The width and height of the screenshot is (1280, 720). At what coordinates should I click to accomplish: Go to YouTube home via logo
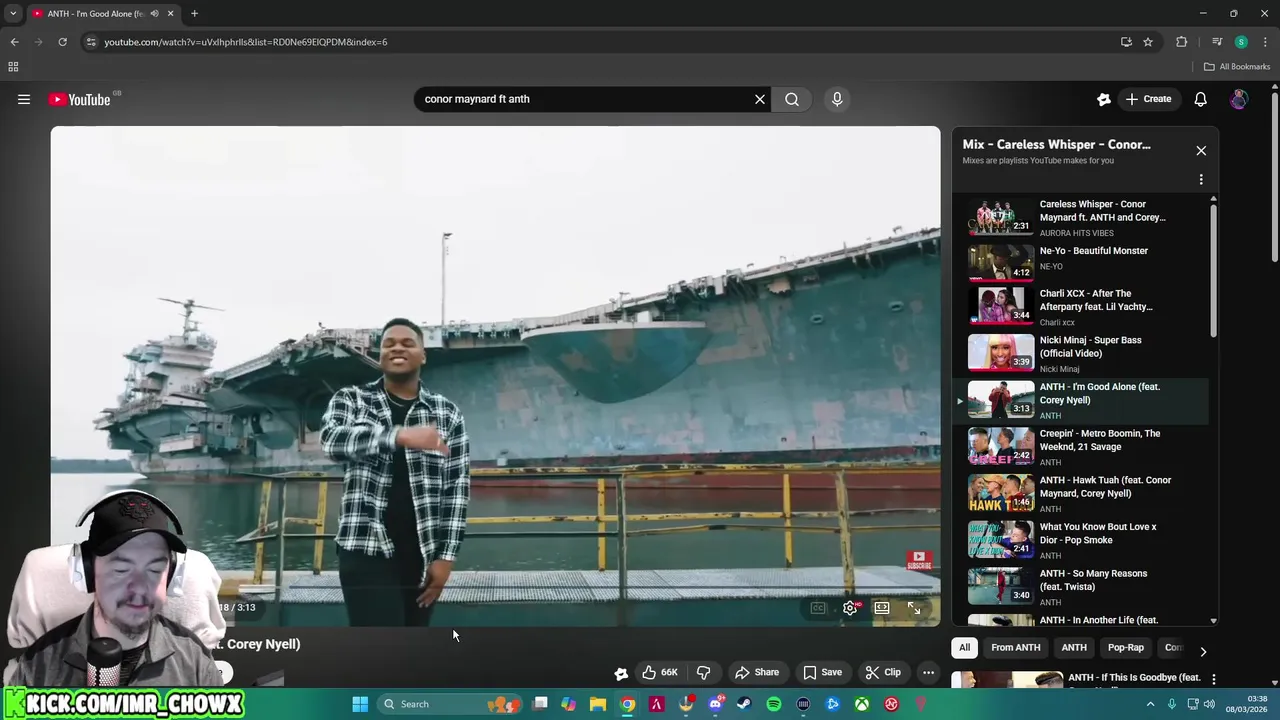tap(79, 99)
